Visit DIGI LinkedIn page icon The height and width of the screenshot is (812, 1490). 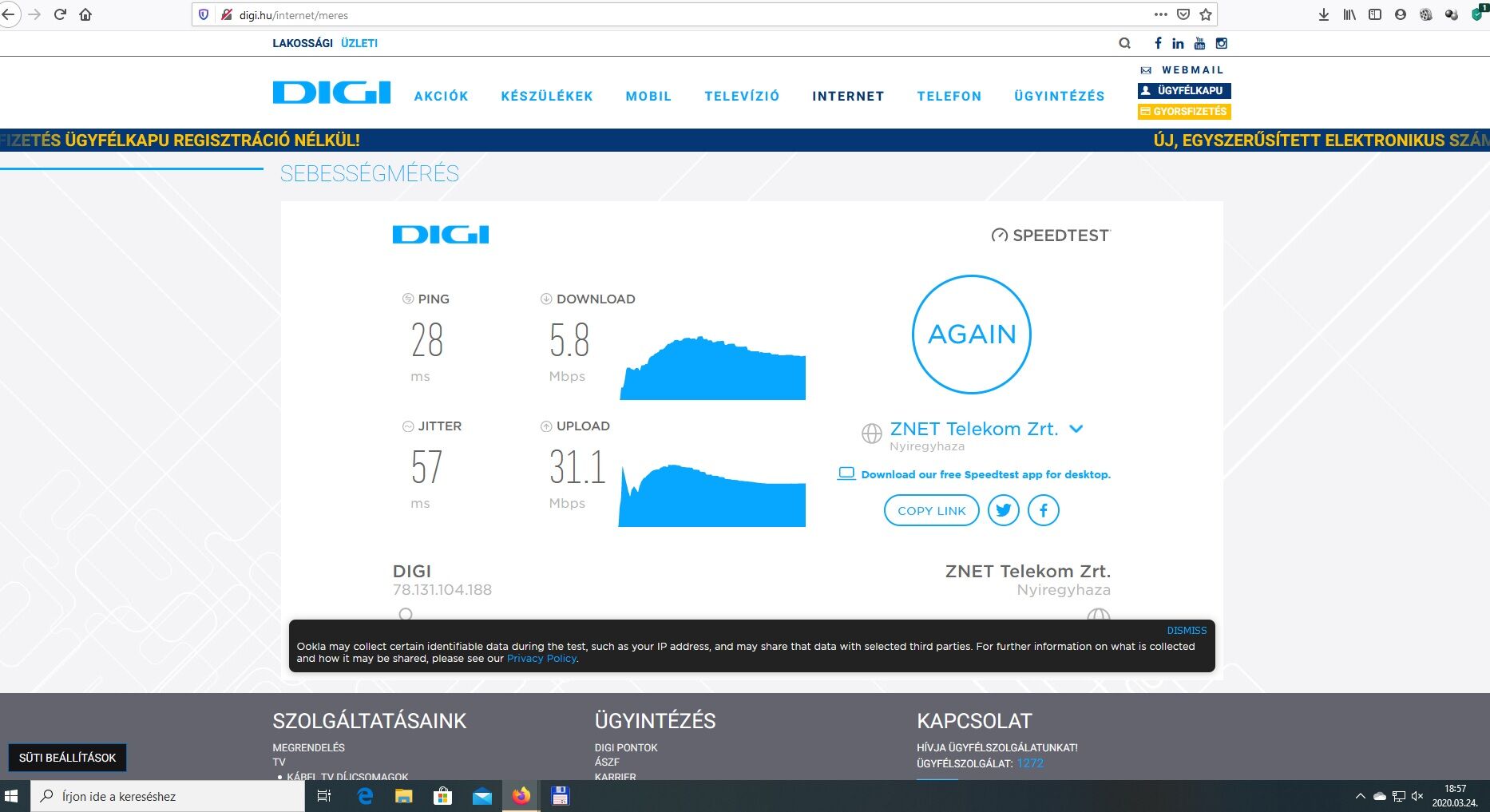click(1178, 43)
